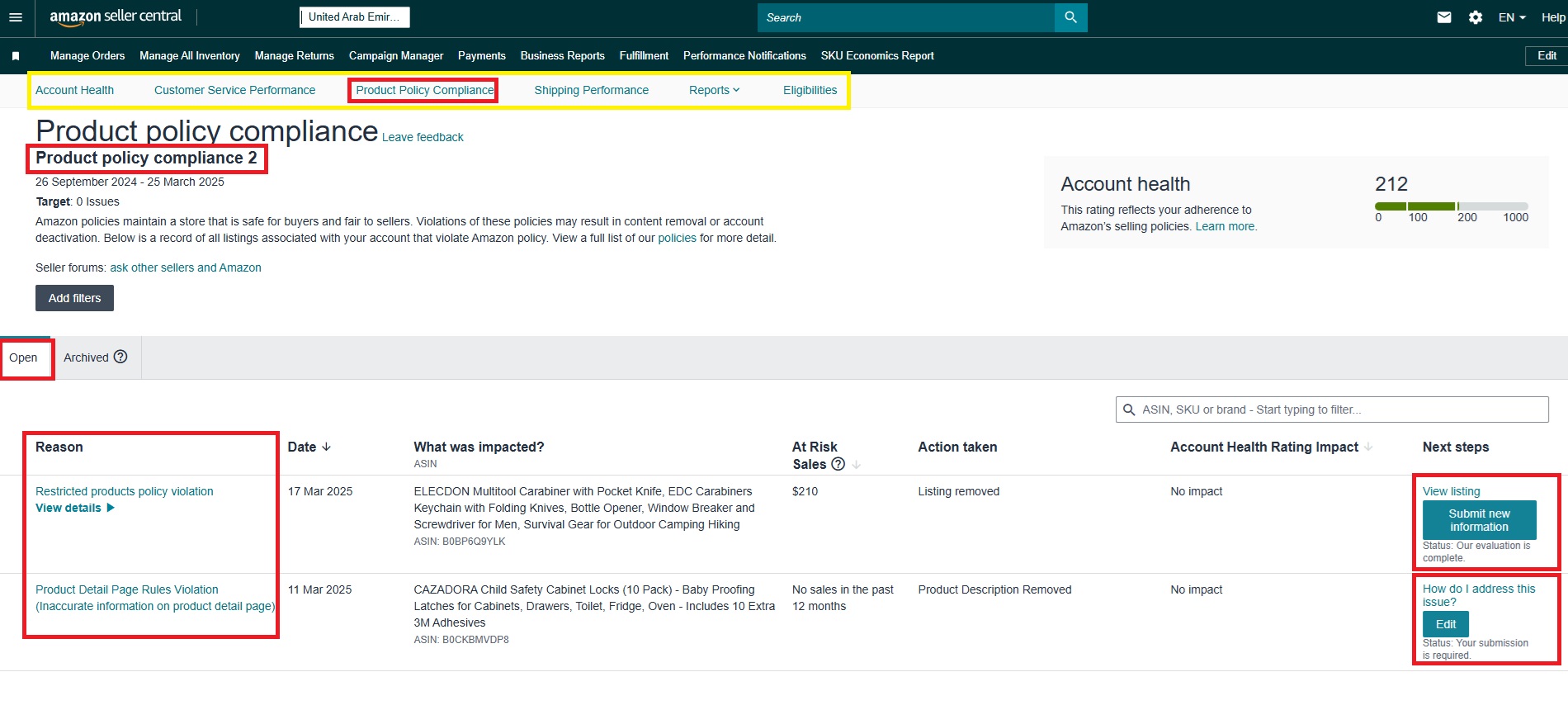Open the policies link in description
The height and width of the screenshot is (710, 1568).
click(677, 238)
